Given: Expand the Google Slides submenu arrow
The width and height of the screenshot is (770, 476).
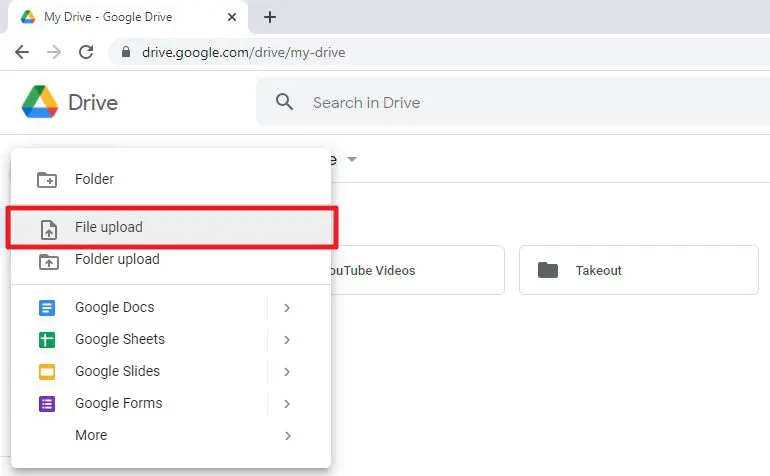Looking at the screenshot, I should (287, 372).
